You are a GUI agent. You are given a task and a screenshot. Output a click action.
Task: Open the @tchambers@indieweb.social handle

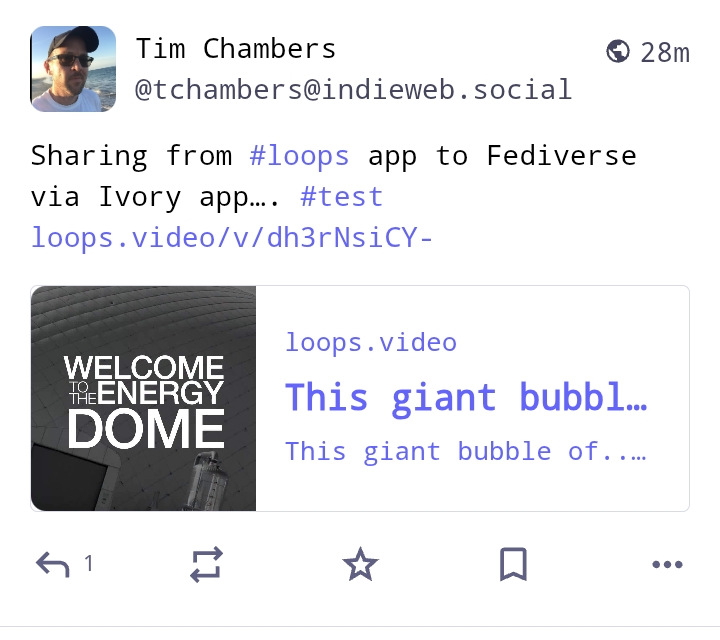[354, 90]
